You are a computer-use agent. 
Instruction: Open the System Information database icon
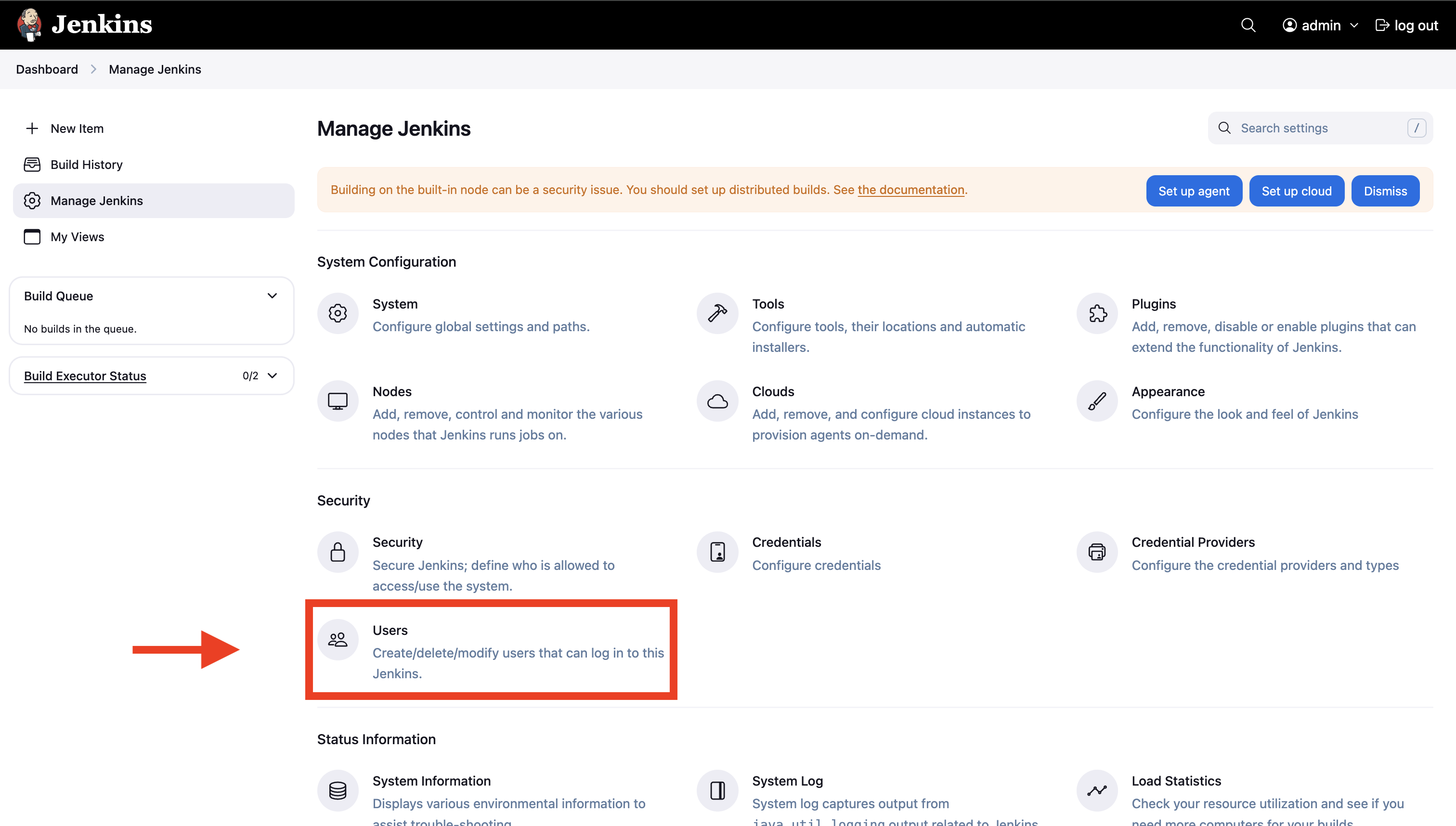(x=338, y=790)
